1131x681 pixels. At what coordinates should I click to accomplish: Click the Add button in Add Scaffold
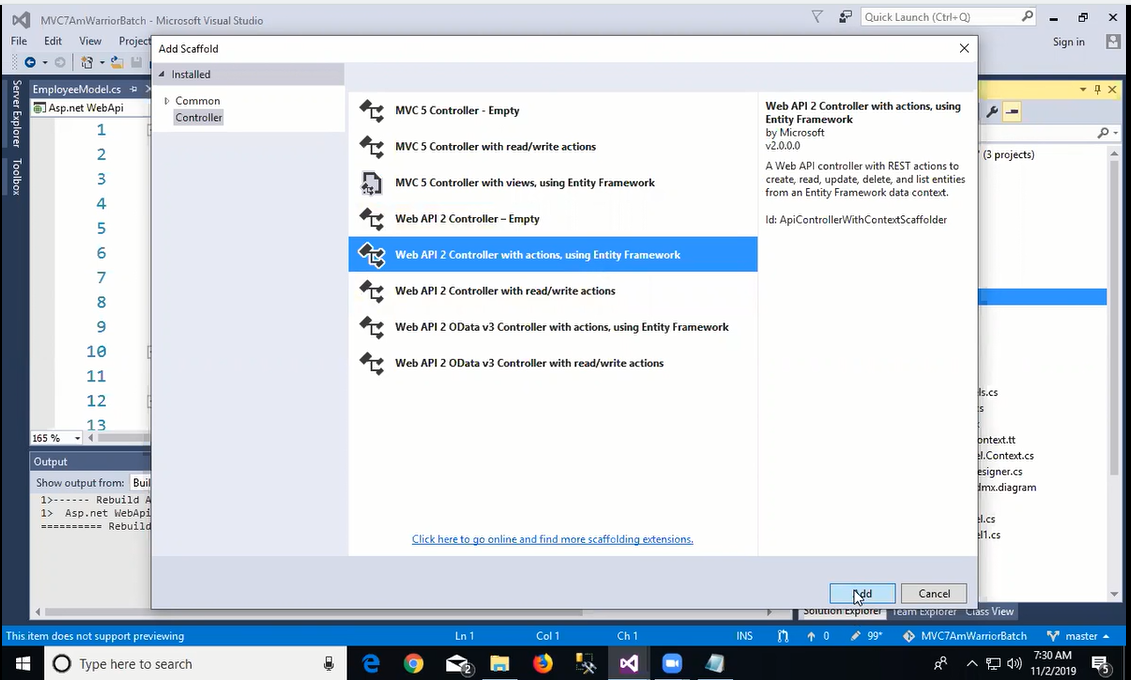coord(862,594)
